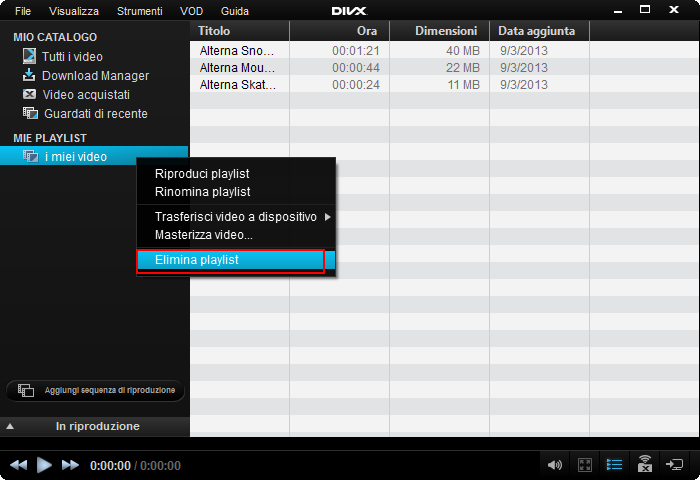700x480 pixels.
Task: Select the Alterna Mou... video row
Action: (444, 67)
